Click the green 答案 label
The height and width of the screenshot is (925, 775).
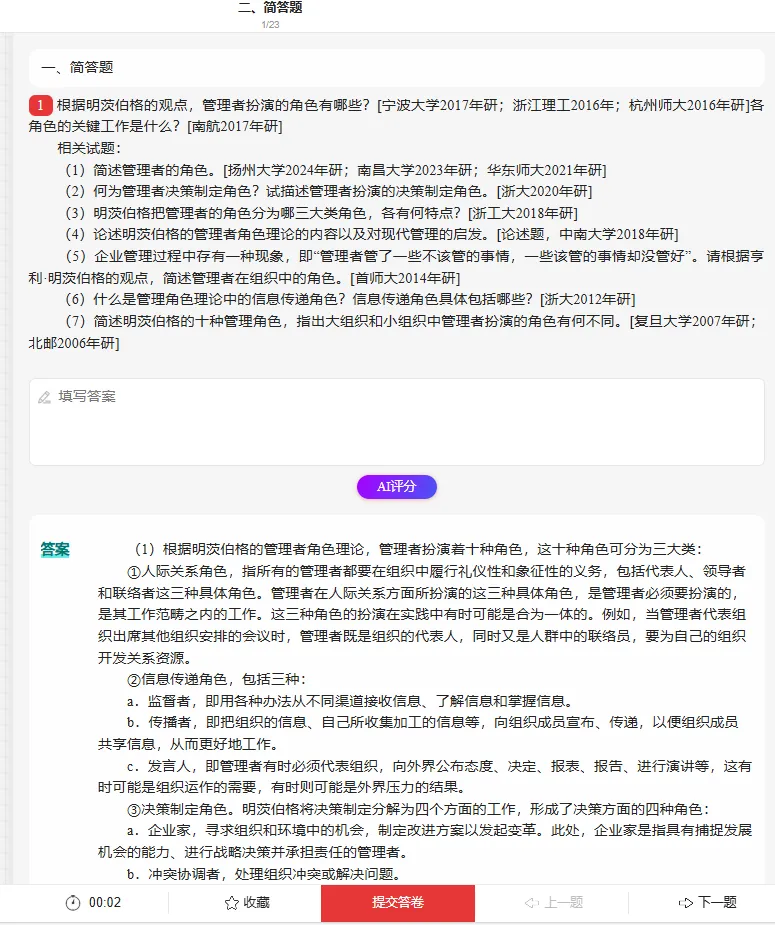(x=55, y=550)
